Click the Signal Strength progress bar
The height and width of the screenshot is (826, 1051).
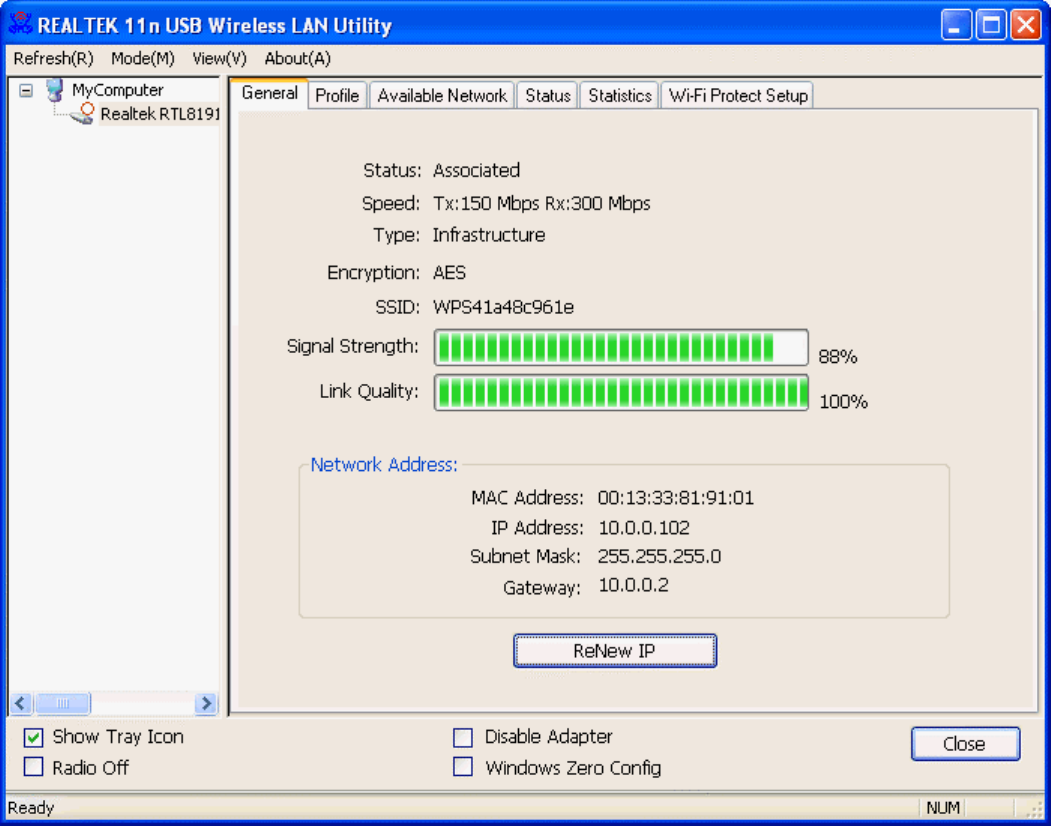(x=621, y=347)
